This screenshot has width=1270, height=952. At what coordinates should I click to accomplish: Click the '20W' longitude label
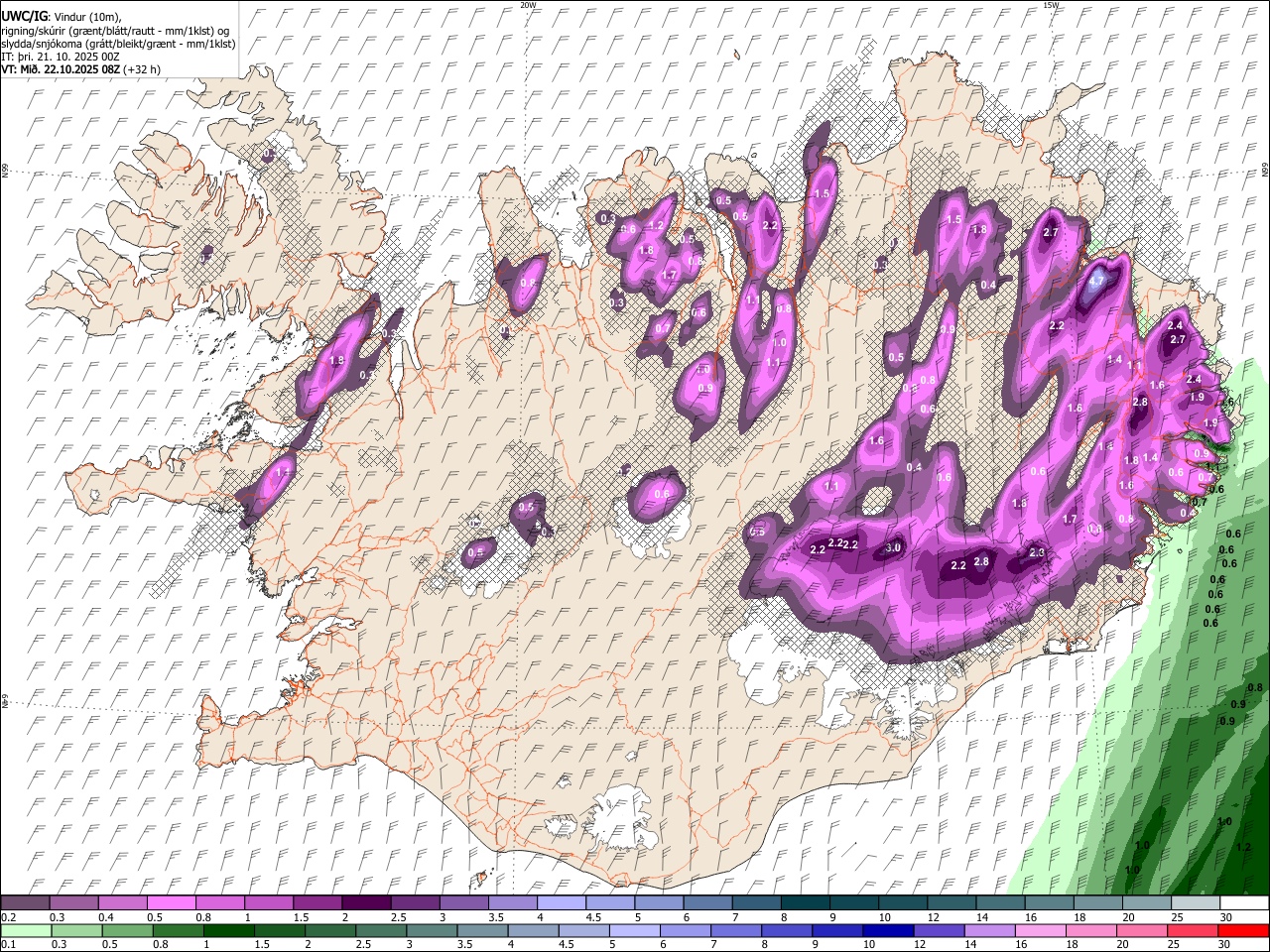(x=528, y=5)
